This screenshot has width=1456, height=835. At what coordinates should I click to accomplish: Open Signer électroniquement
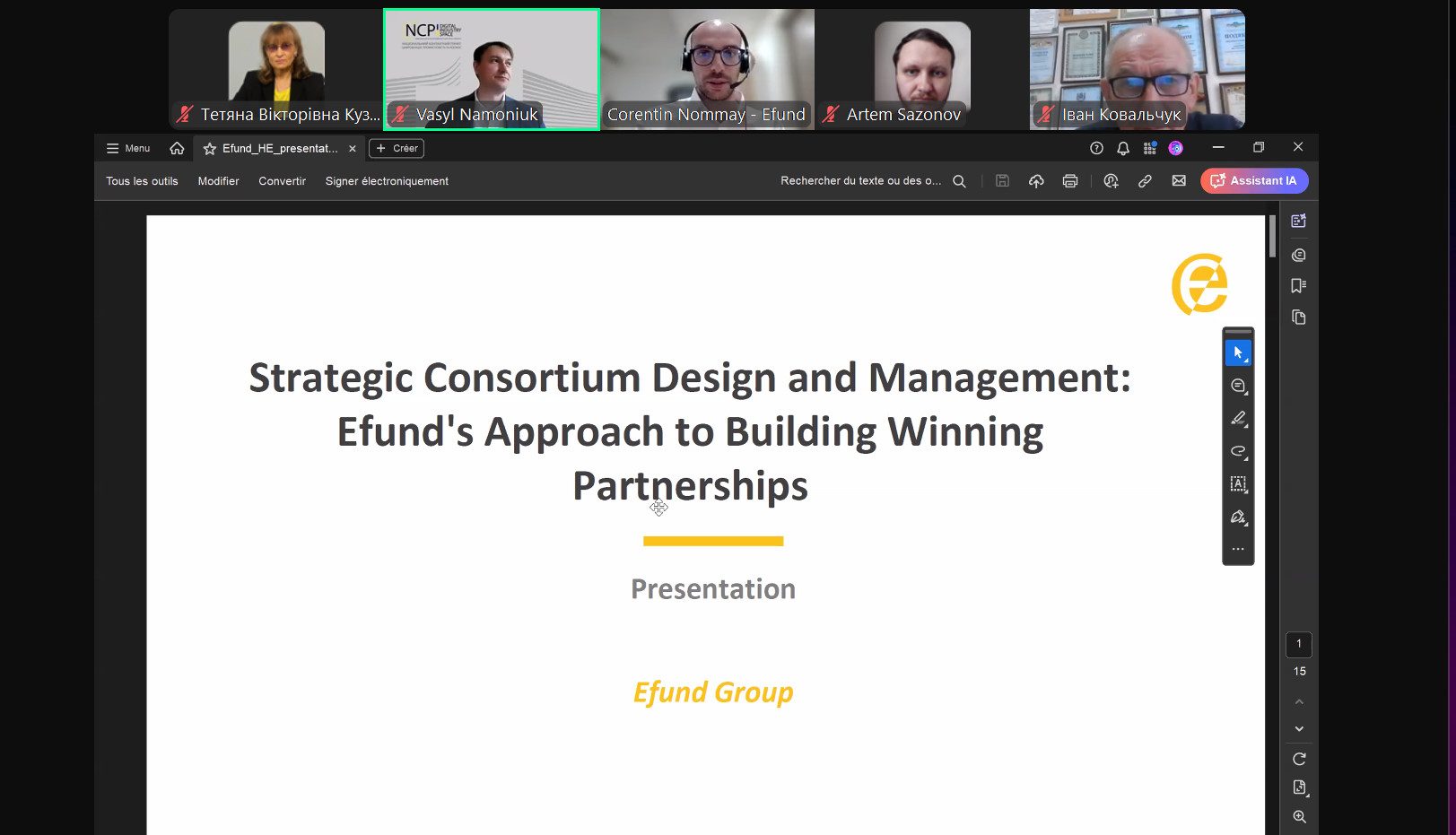pos(387,181)
